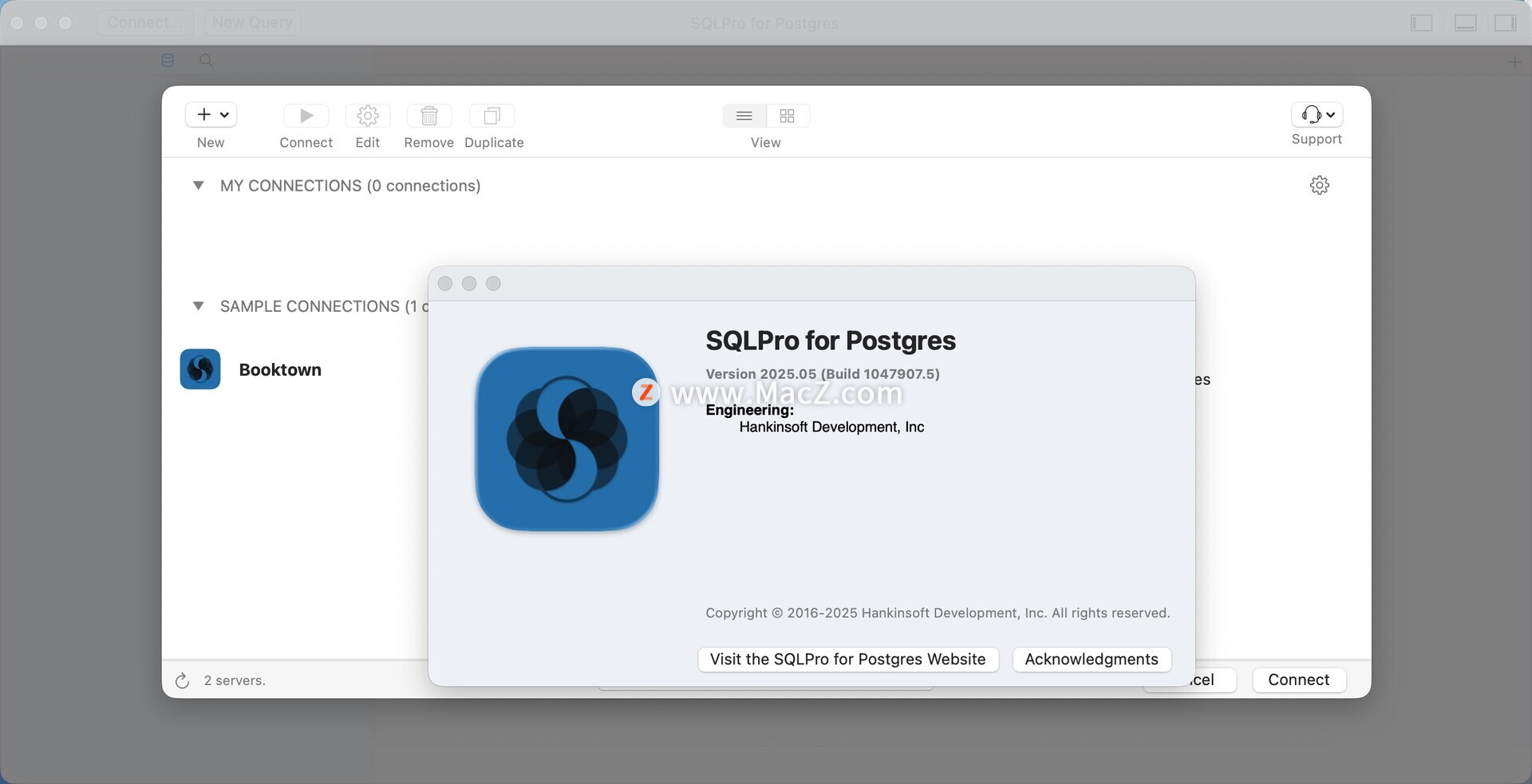The image size is (1532, 784).
Task: Click the version build text
Action: (x=823, y=374)
